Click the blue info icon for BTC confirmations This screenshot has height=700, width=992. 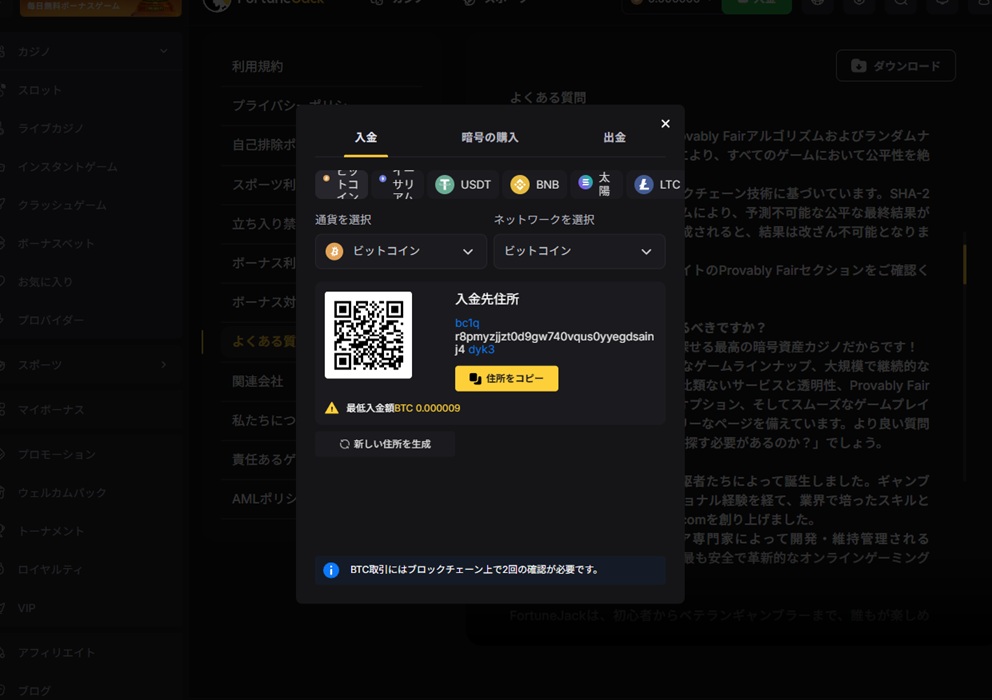[331, 570]
